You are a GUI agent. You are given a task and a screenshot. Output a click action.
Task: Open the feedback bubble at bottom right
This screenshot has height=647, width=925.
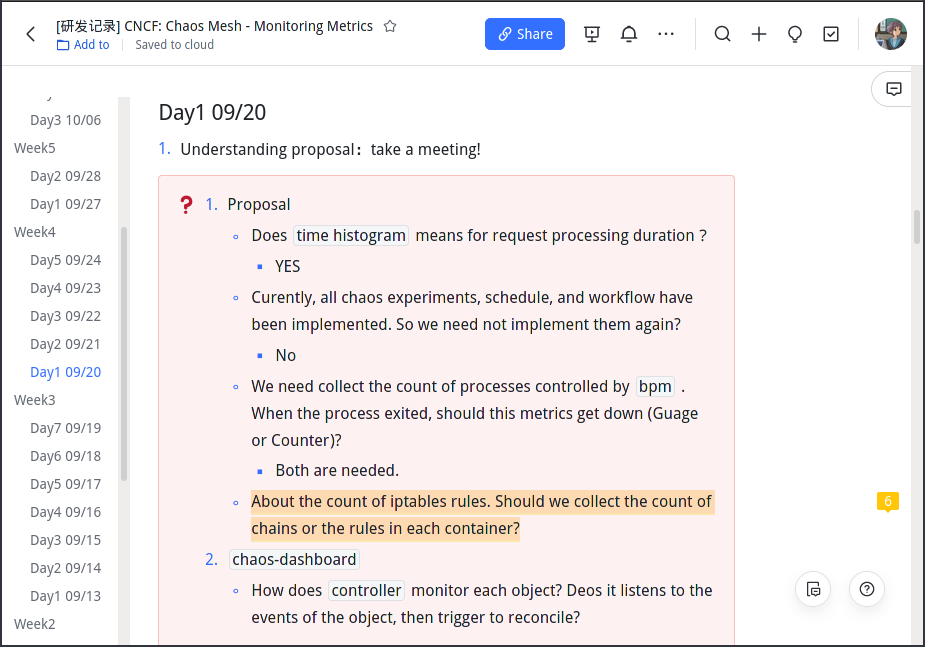(813, 589)
